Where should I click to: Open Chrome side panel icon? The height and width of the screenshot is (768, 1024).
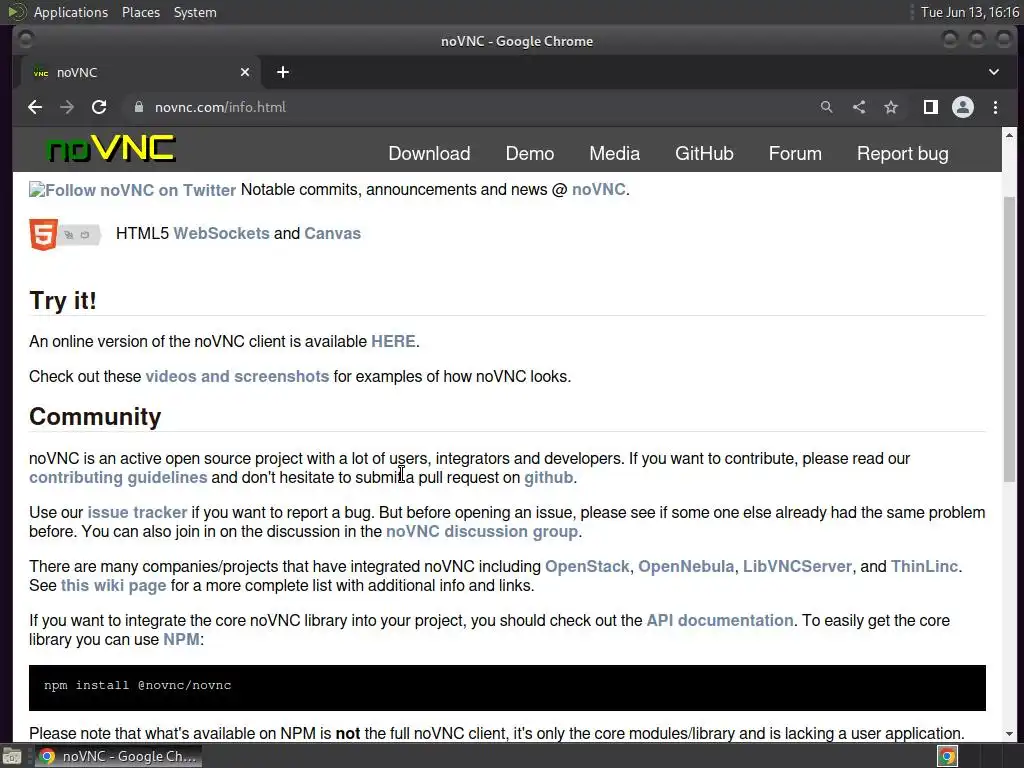[931, 107]
